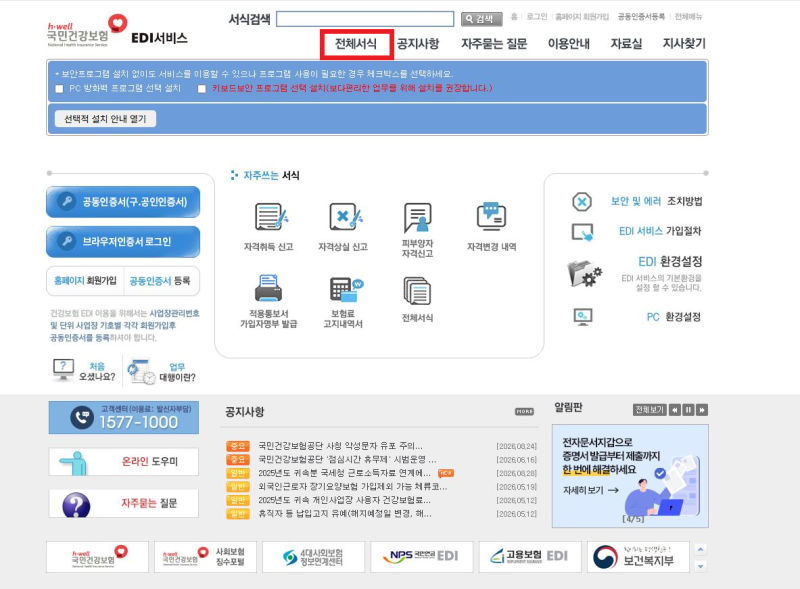Click the EDI 환경설정 folder-gear icon

pos(584,273)
